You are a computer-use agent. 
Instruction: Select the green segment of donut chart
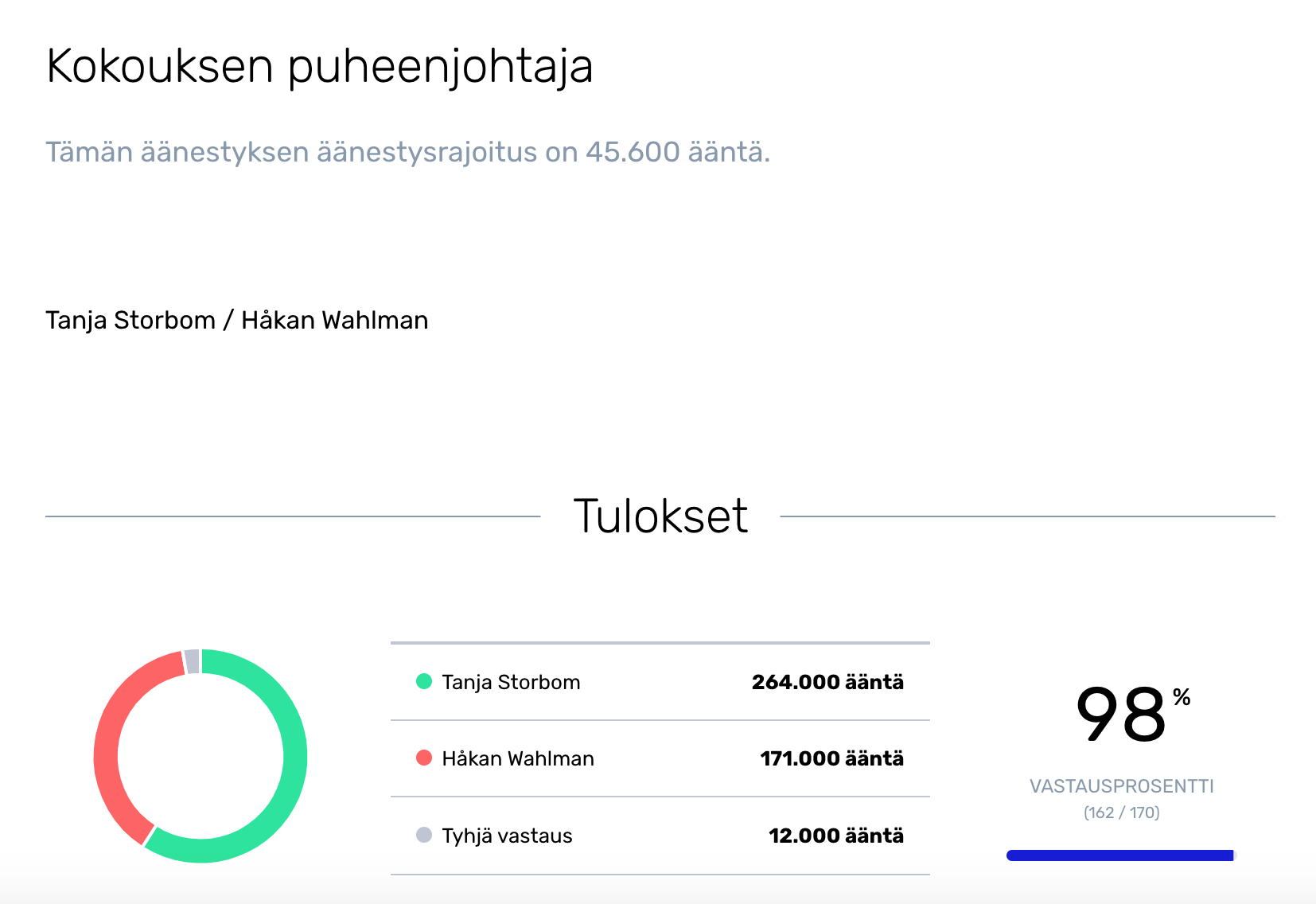(293, 756)
